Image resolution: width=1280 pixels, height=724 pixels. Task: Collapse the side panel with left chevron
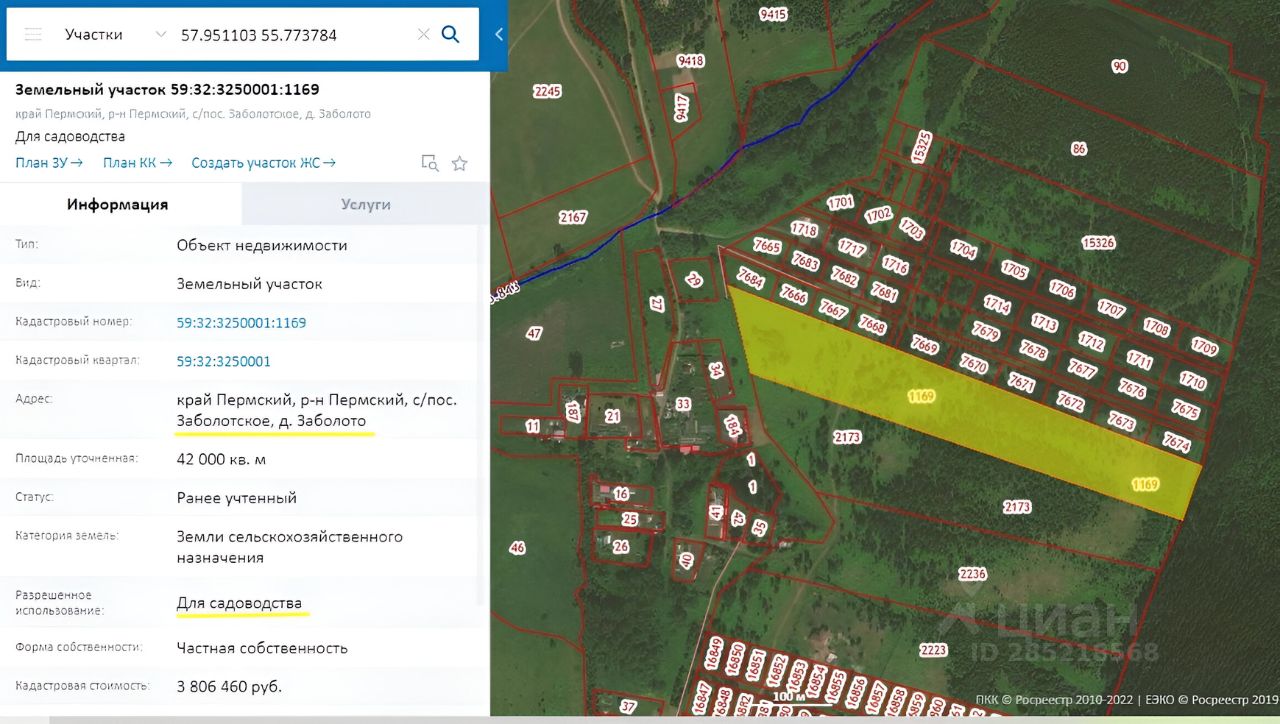tap(499, 34)
